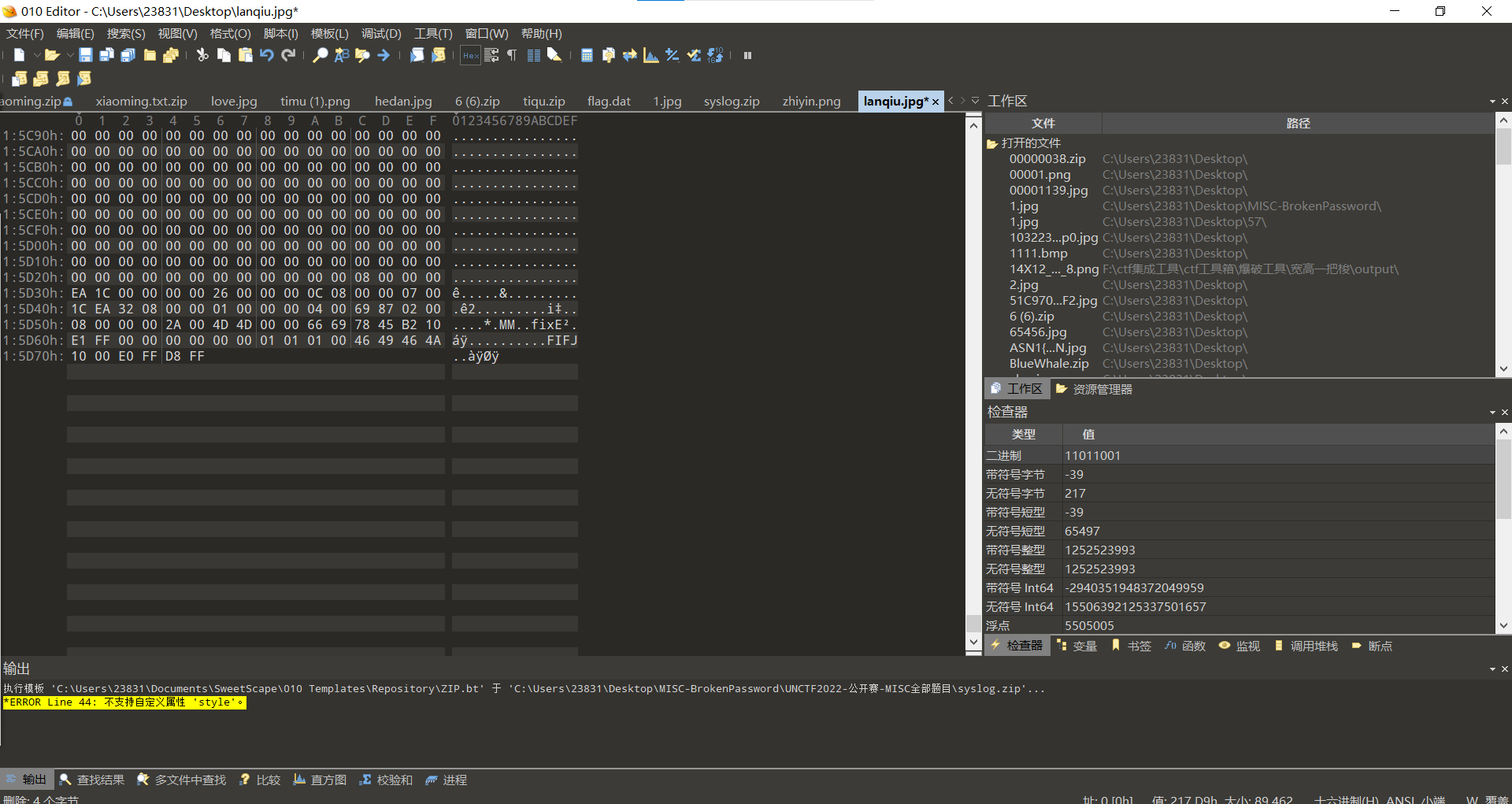The height and width of the screenshot is (804, 1512).
Task: Switch to the 变量 tab
Action: coord(1077,646)
